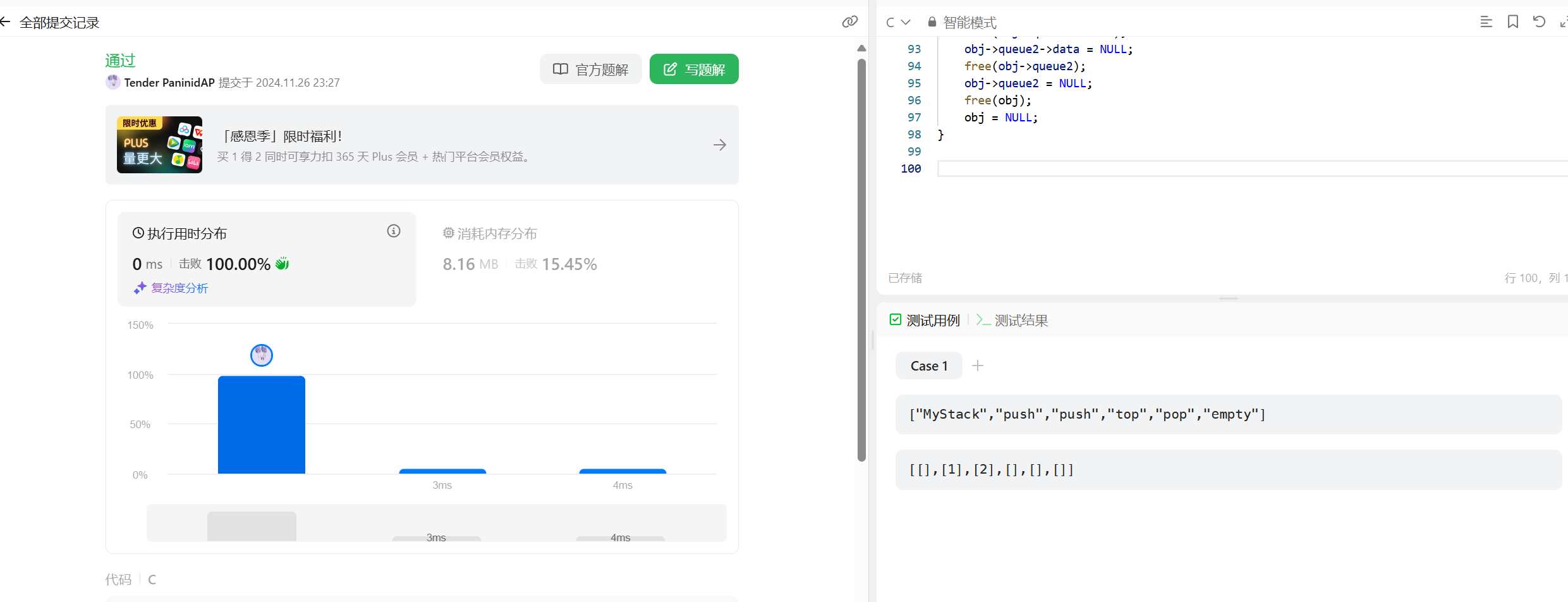Add a new test case with plus icon
The image size is (1568, 602).
(x=977, y=365)
